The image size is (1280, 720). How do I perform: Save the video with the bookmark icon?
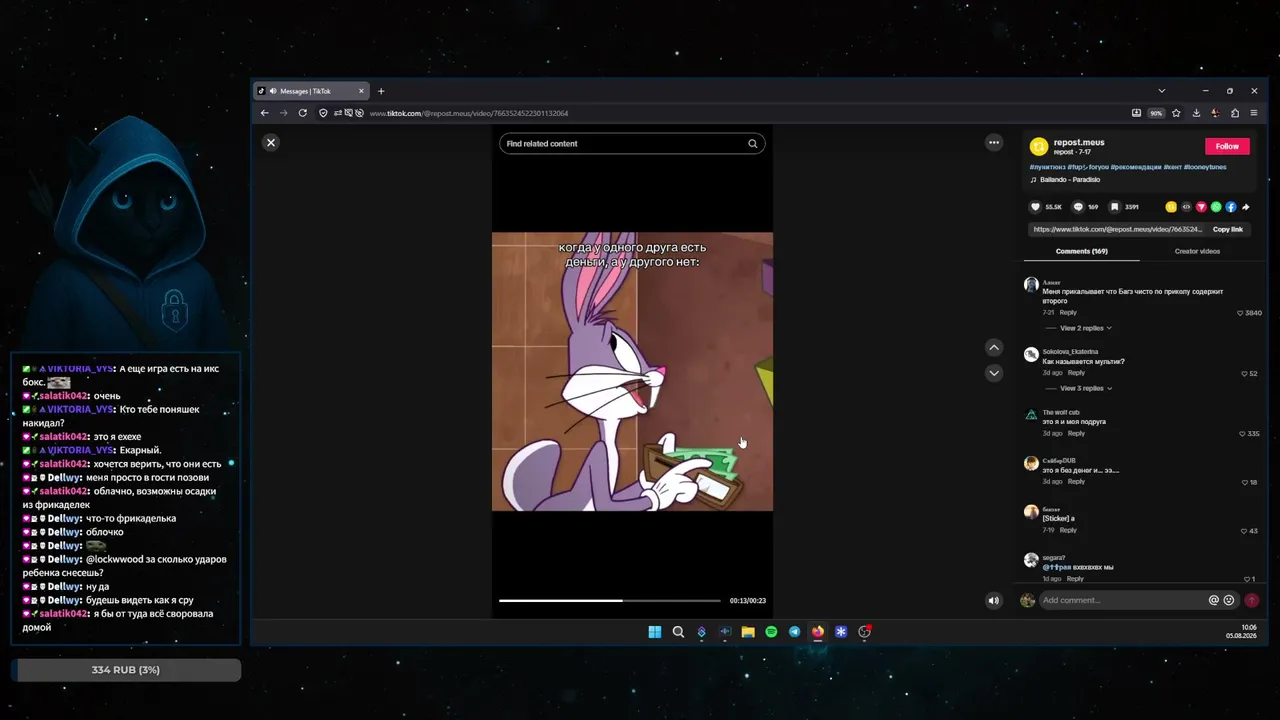[1115, 207]
